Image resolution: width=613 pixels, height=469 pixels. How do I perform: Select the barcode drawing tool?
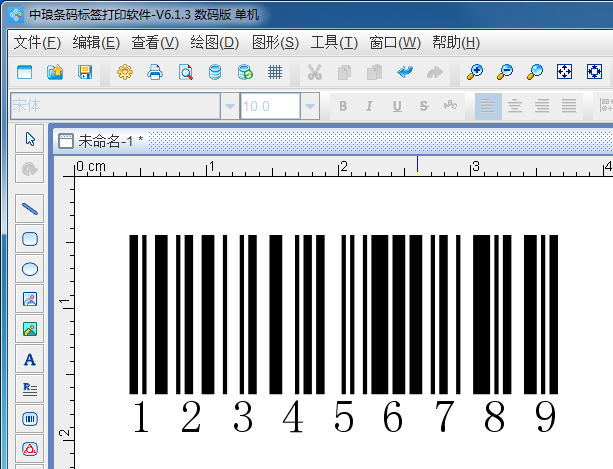tap(30, 419)
